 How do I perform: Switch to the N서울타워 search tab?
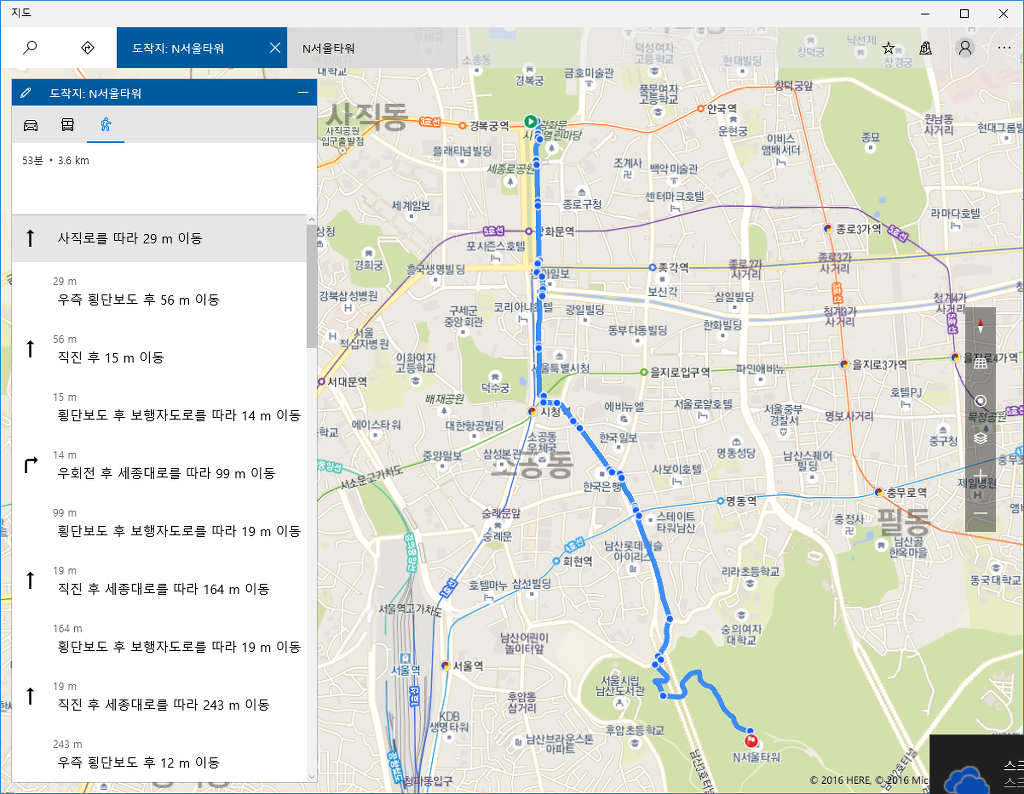(370, 47)
